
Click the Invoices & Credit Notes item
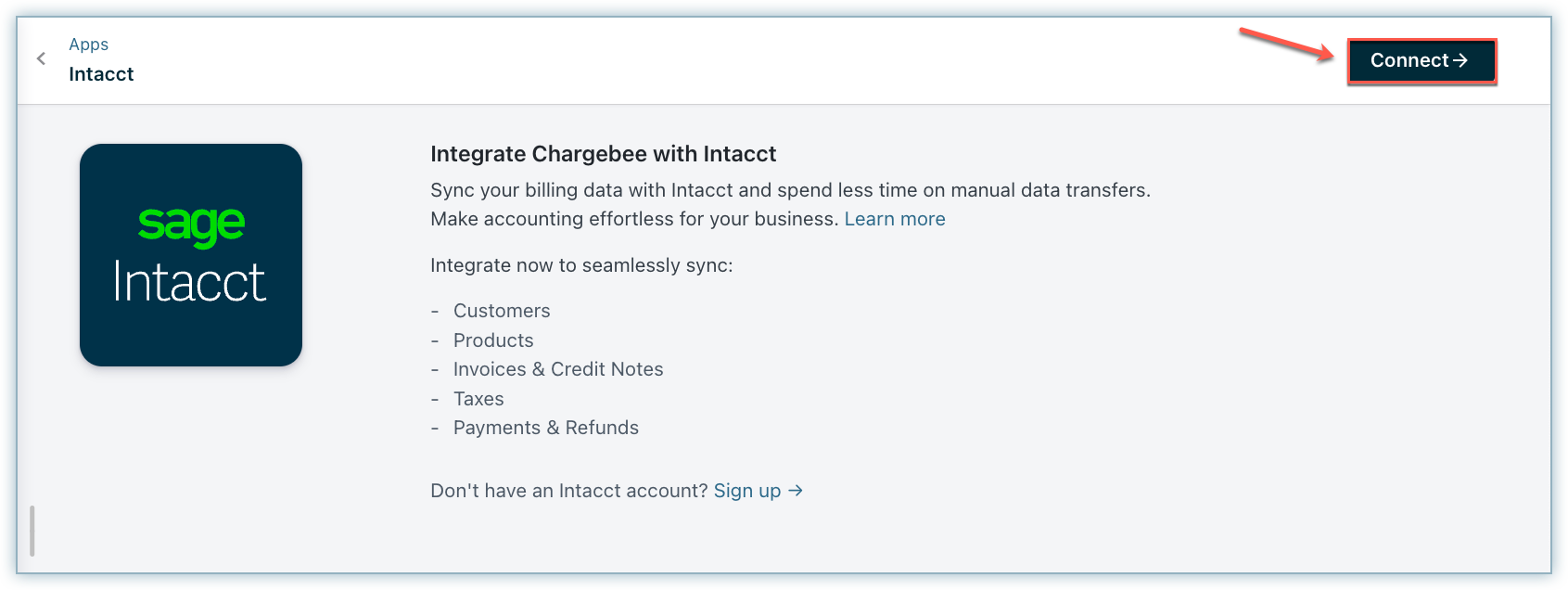[x=558, y=369]
